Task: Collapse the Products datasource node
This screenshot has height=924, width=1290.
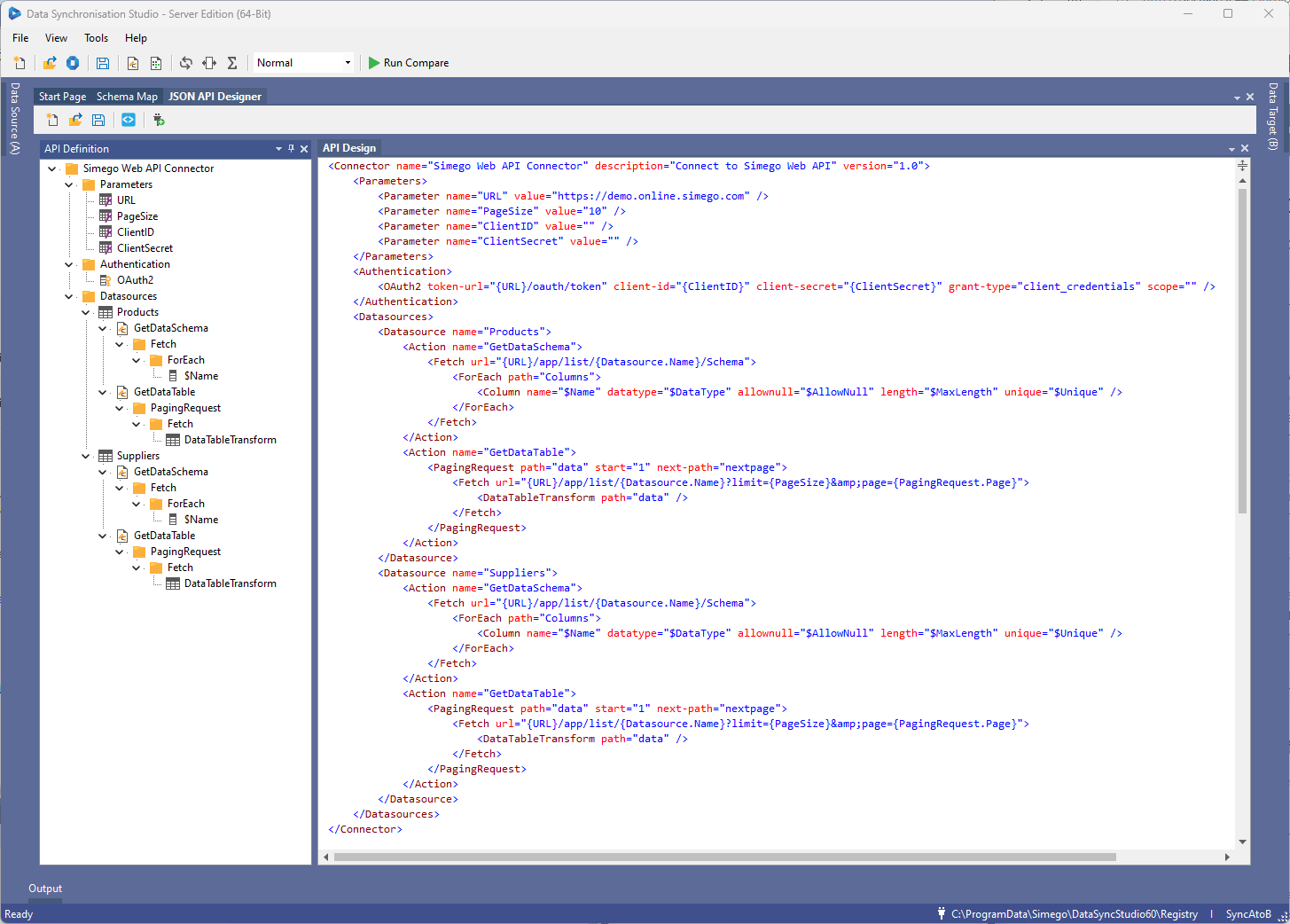Action: point(86,312)
